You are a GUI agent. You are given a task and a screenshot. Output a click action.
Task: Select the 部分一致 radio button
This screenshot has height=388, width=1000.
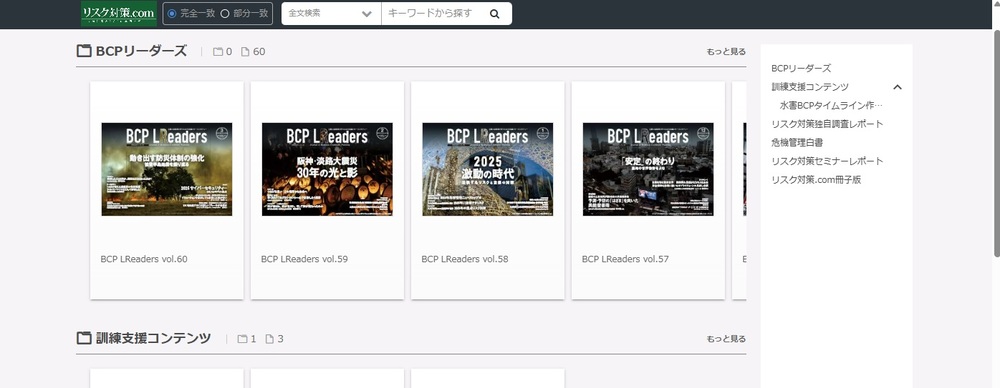[x=224, y=13]
